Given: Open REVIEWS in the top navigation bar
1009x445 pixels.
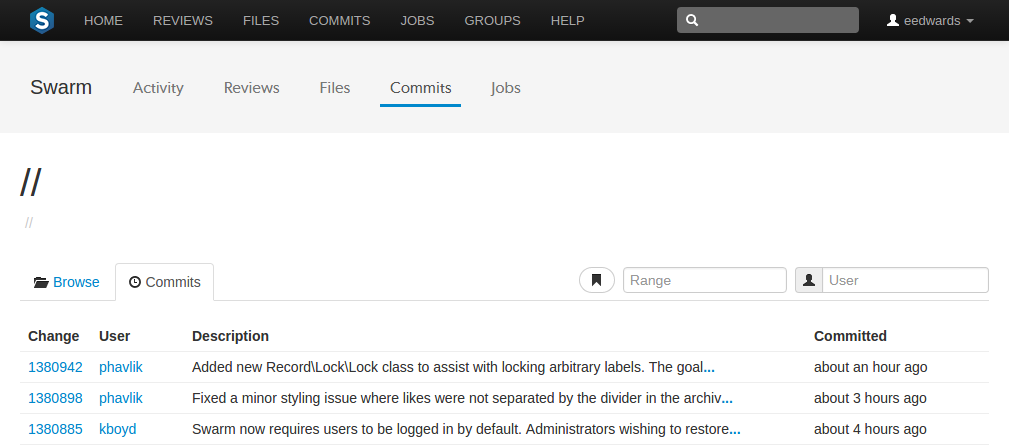Looking at the screenshot, I should [183, 21].
